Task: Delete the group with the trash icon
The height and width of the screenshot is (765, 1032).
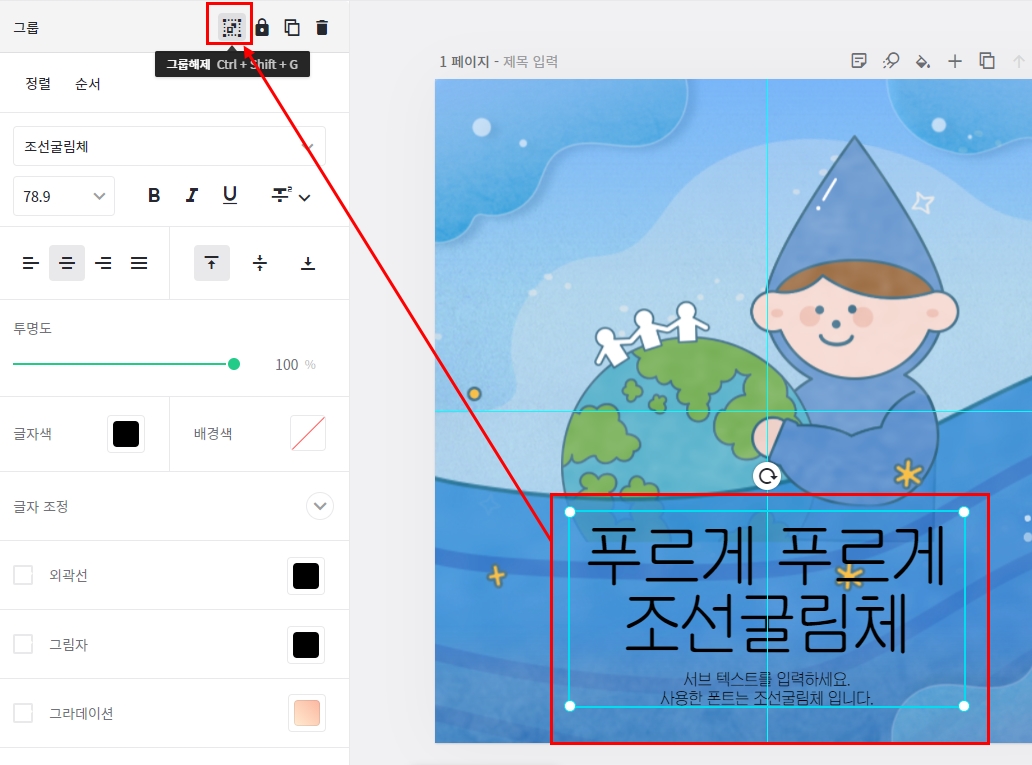Action: coord(322,27)
